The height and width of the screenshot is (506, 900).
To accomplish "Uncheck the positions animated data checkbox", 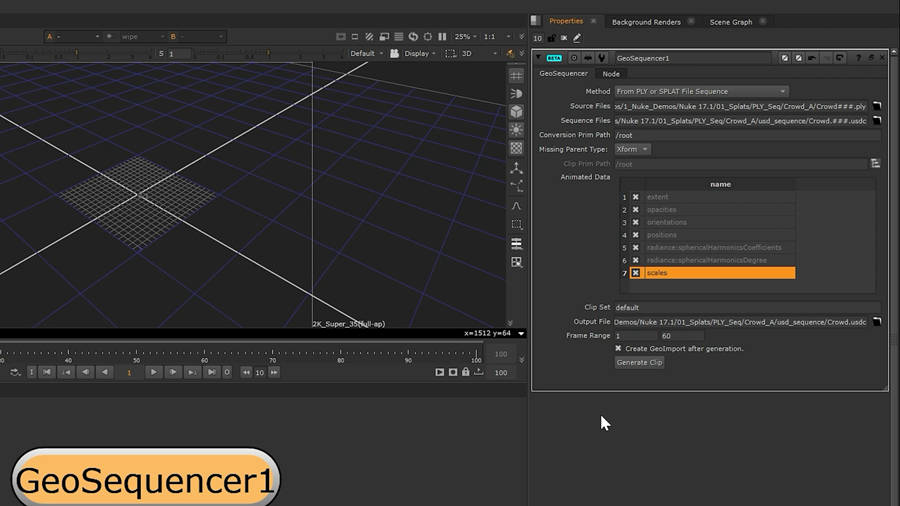I will (x=635, y=235).
